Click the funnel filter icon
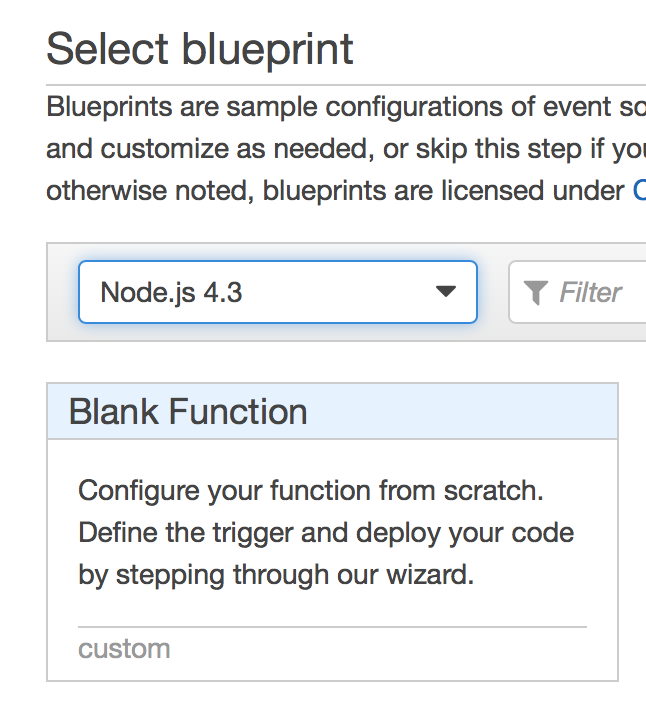The height and width of the screenshot is (708, 646). pos(536,292)
